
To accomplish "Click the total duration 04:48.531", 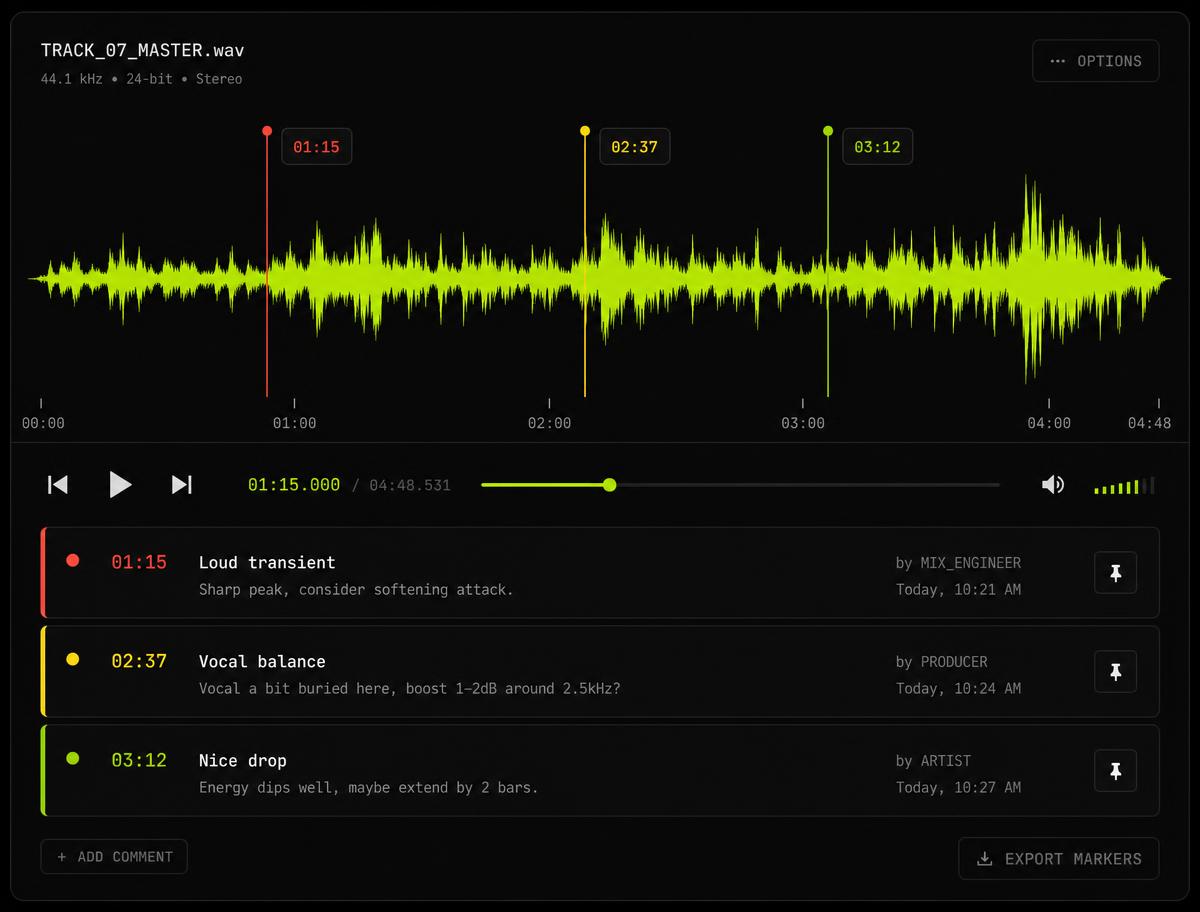I will (x=410, y=485).
